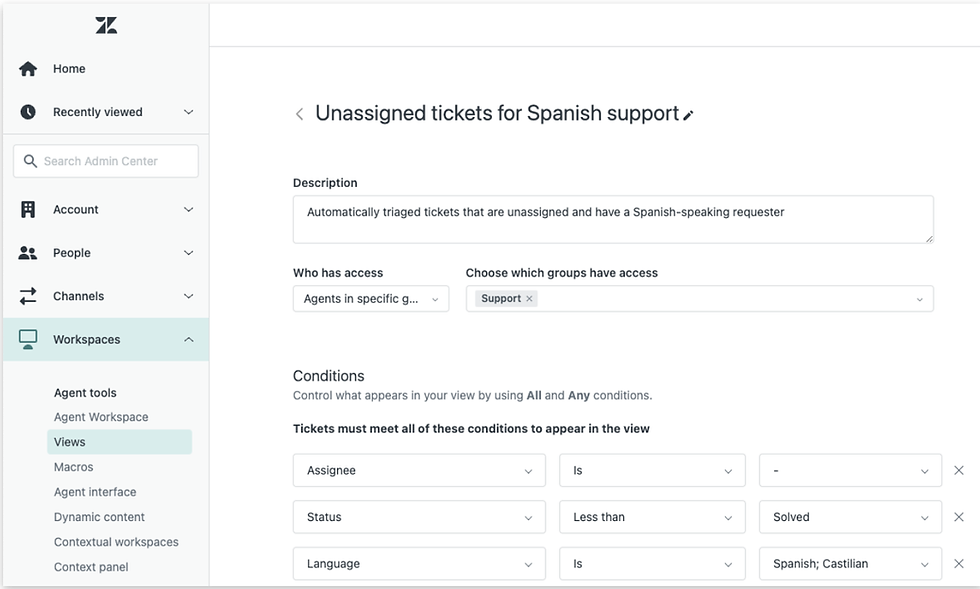Remove the Language condition row
Image resolution: width=980 pixels, height=589 pixels.
click(959, 563)
